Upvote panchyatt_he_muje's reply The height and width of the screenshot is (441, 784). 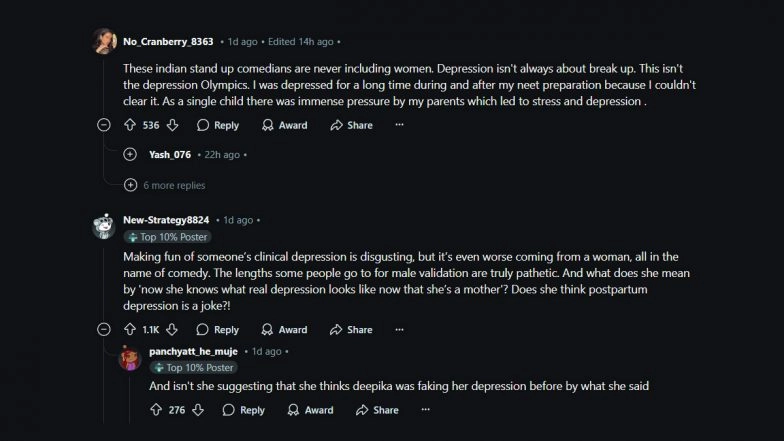pos(156,409)
